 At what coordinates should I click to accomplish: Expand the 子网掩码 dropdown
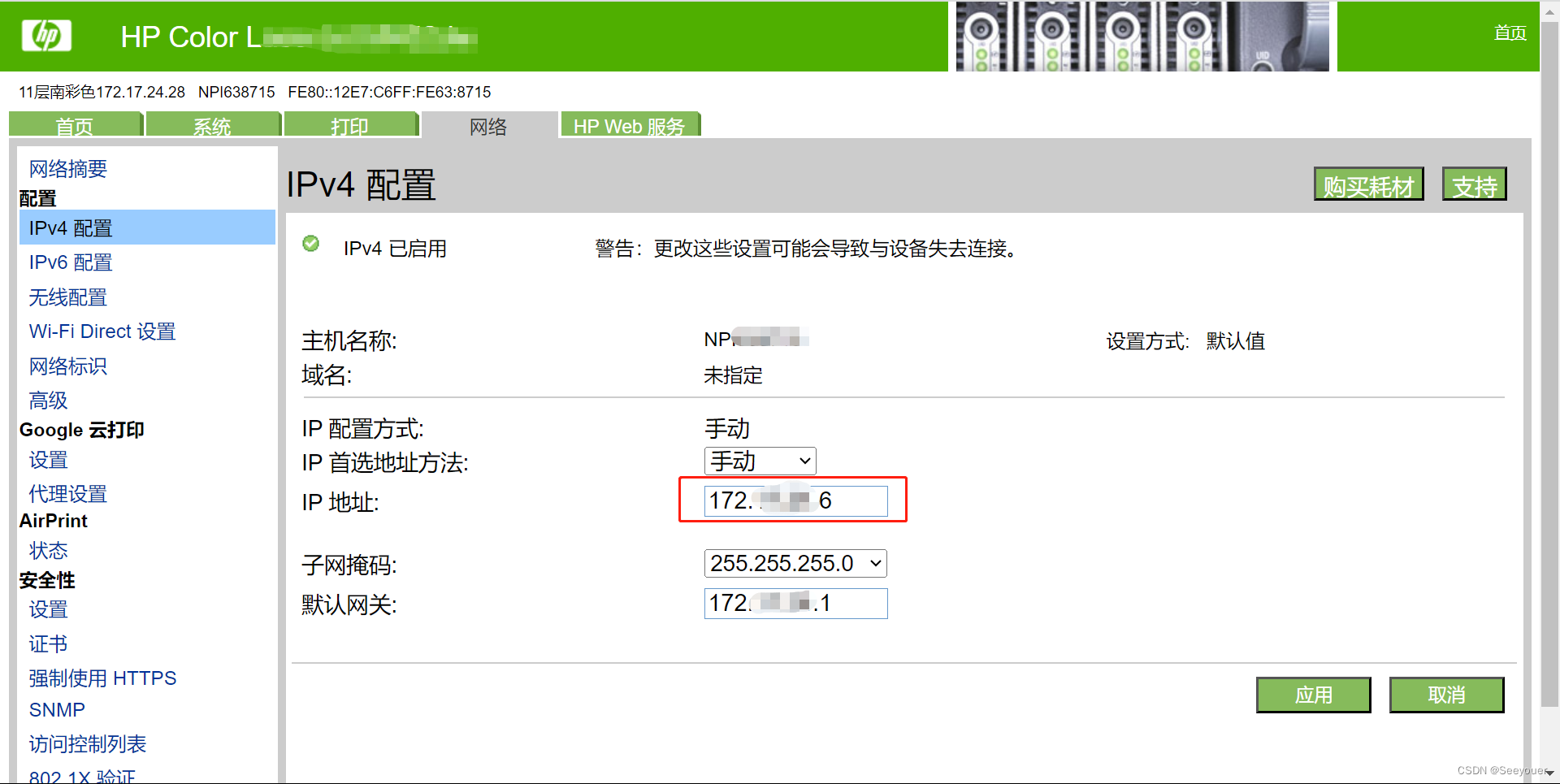click(795, 563)
